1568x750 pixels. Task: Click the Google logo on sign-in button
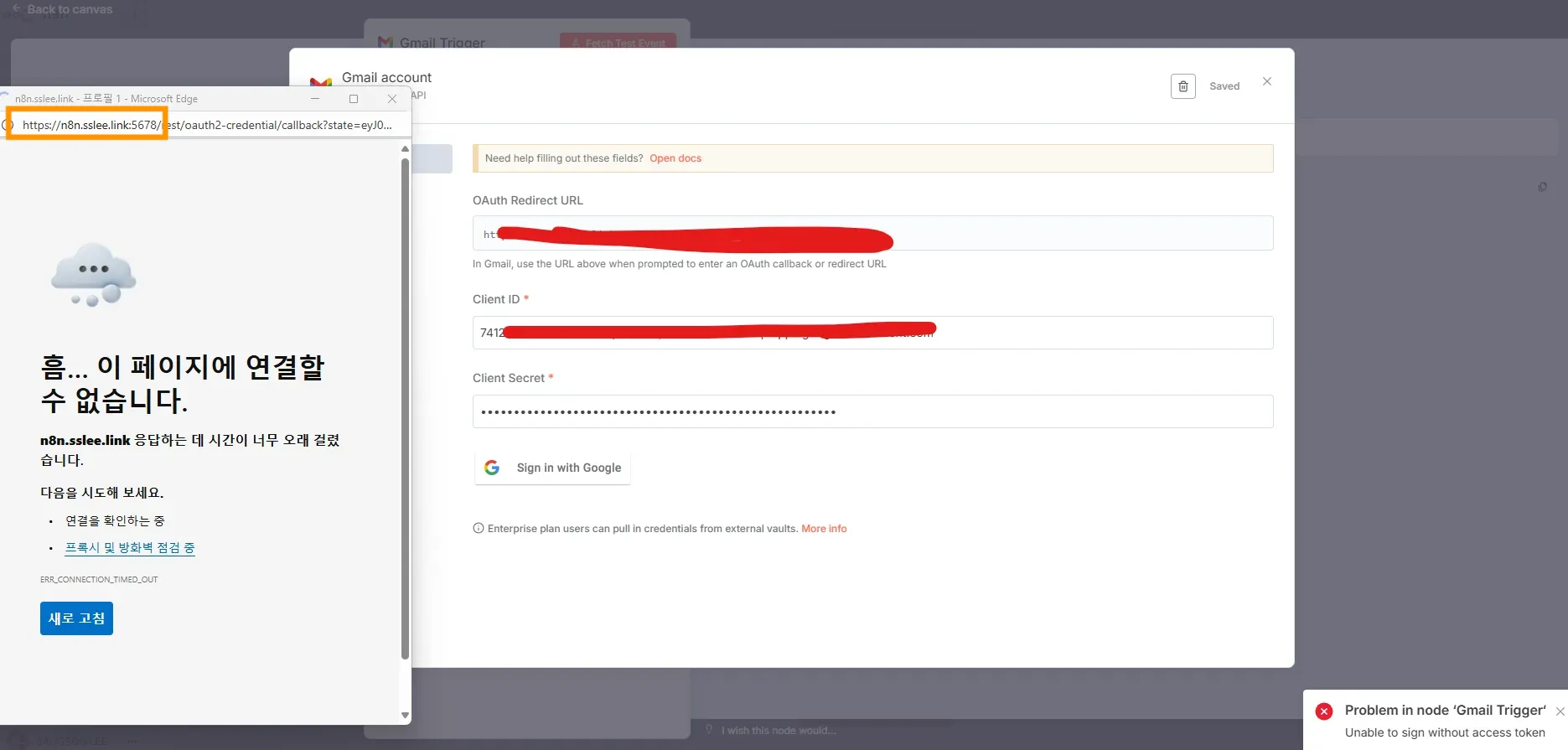click(x=492, y=468)
